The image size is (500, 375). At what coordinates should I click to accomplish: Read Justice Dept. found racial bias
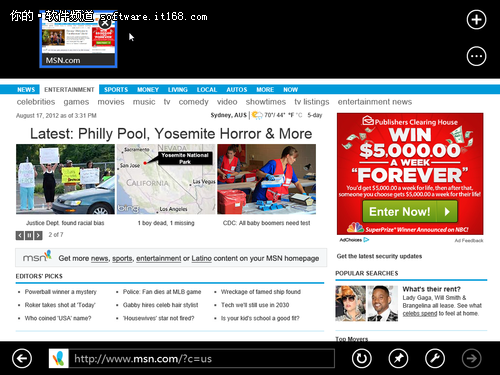[65, 223]
